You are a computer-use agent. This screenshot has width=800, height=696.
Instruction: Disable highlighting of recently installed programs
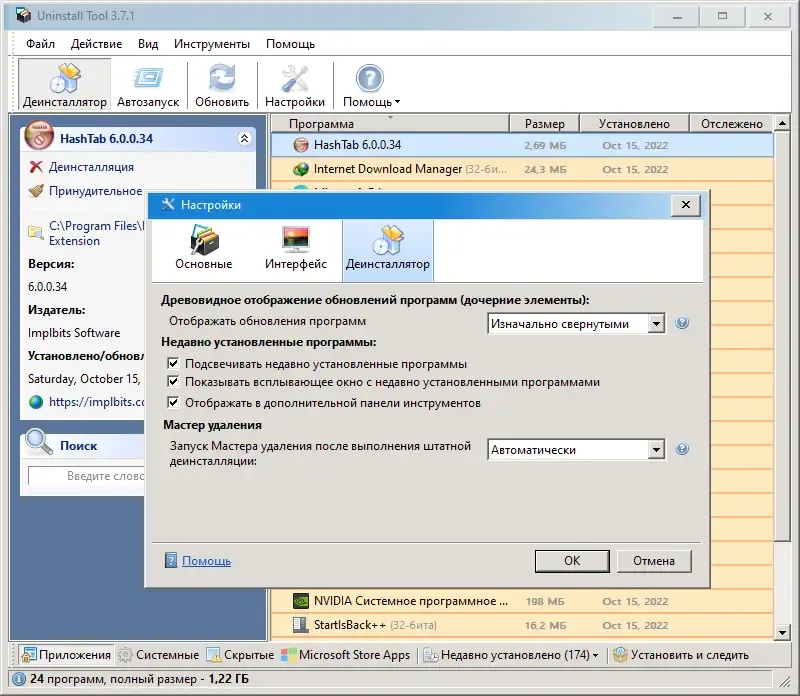tap(175, 365)
